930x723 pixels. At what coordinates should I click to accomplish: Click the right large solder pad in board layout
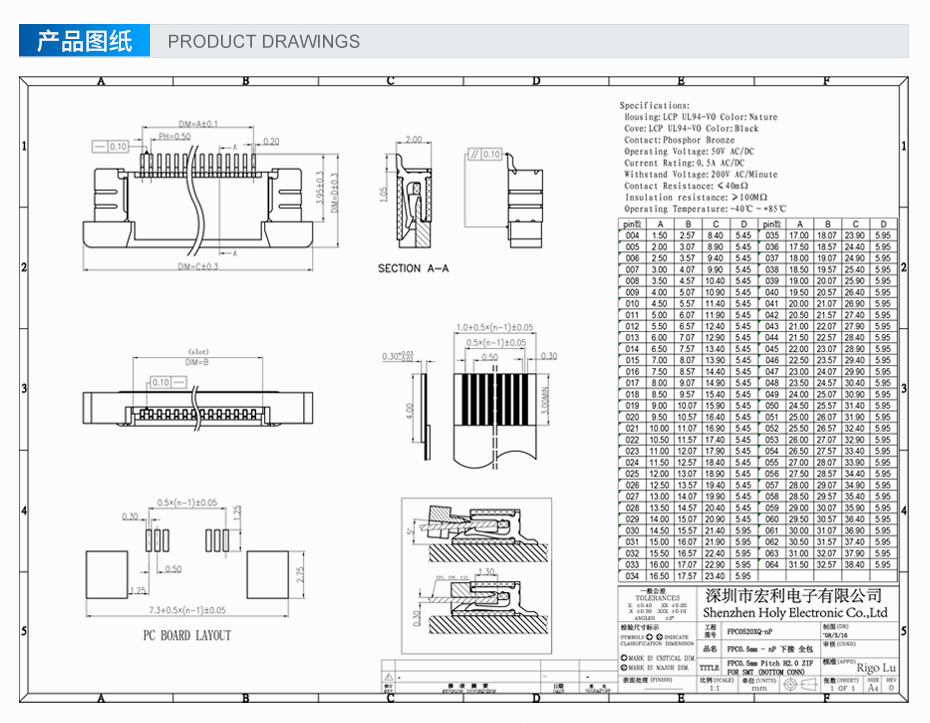pos(267,575)
